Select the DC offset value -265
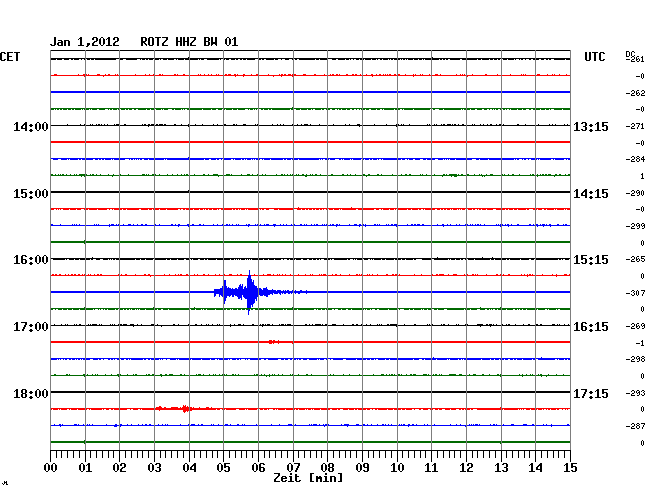 point(635,259)
